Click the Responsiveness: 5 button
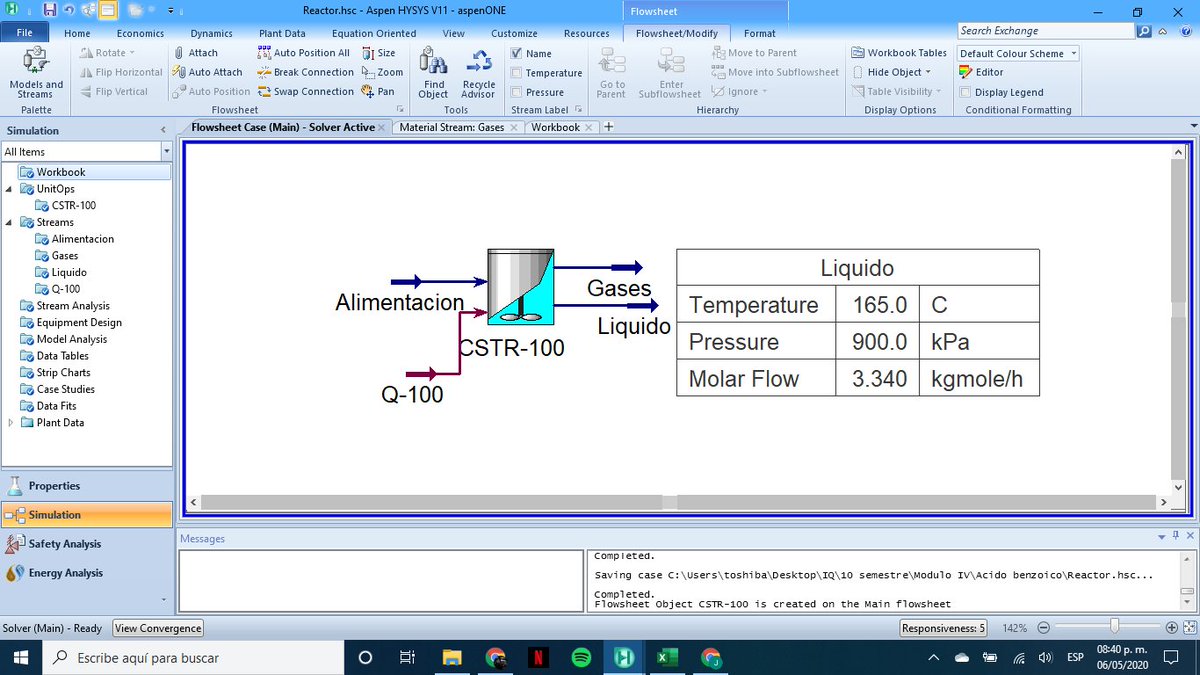Image resolution: width=1200 pixels, height=675 pixels. (x=944, y=628)
